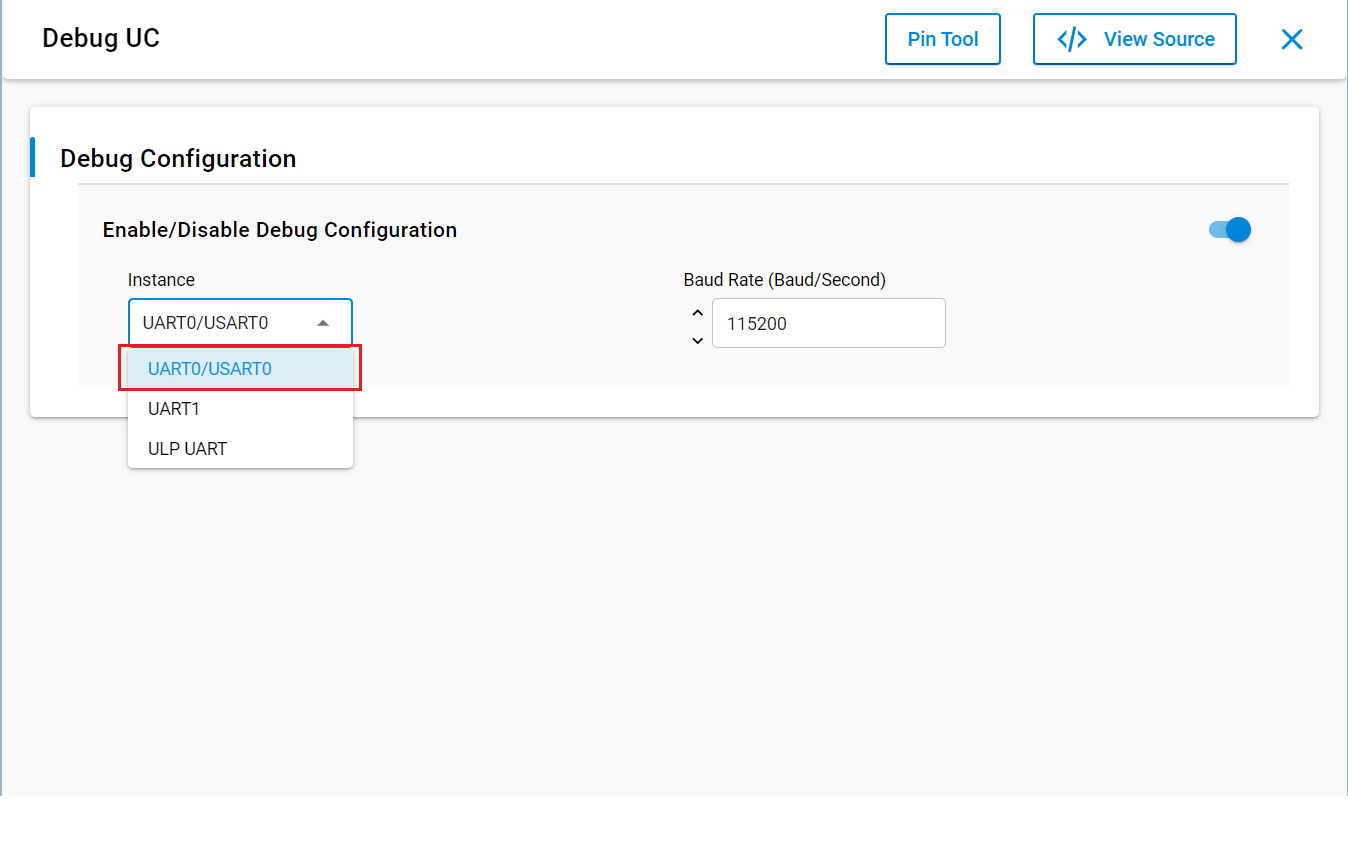
Task: Disable the Debug Configuration toggle switch
Action: [x=1230, y=230]
